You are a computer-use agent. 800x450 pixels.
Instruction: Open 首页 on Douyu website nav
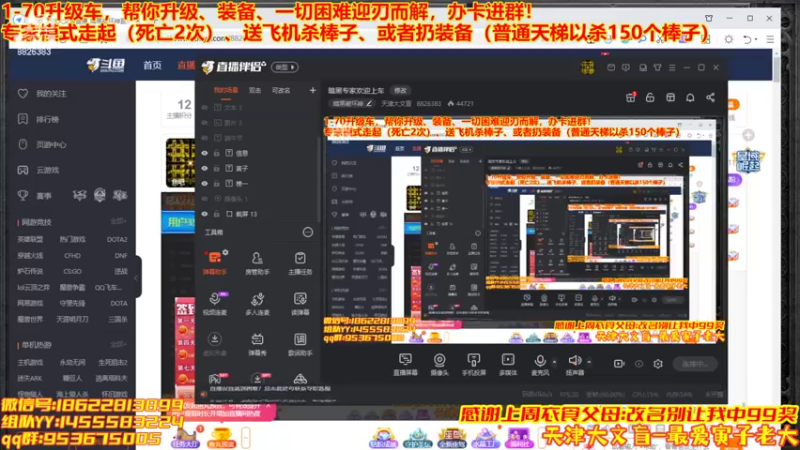pyautogui.click(x=152, y=65)
